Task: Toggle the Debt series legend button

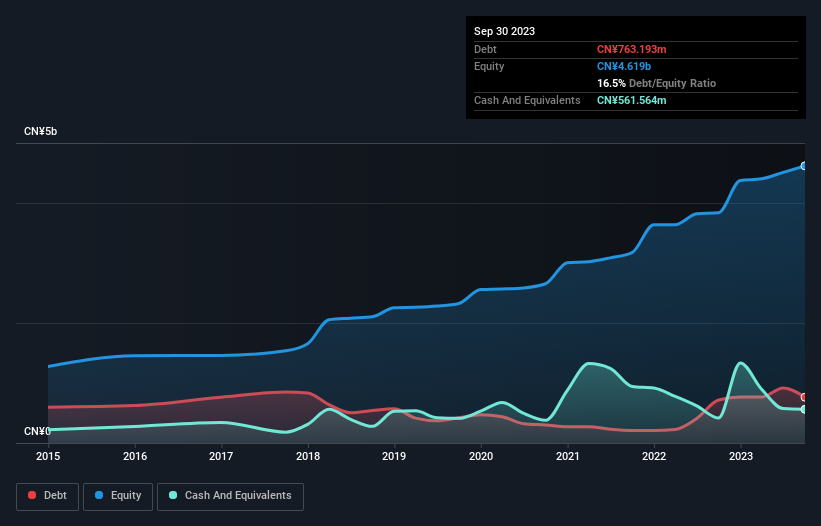Action: (x=48, y=496)
